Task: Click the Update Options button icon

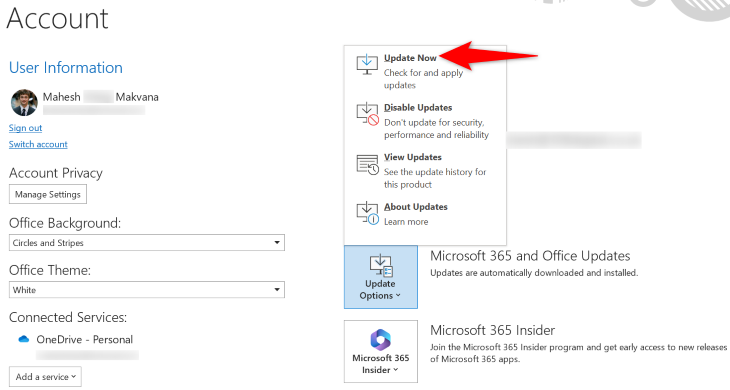Action: click(381, 265)
